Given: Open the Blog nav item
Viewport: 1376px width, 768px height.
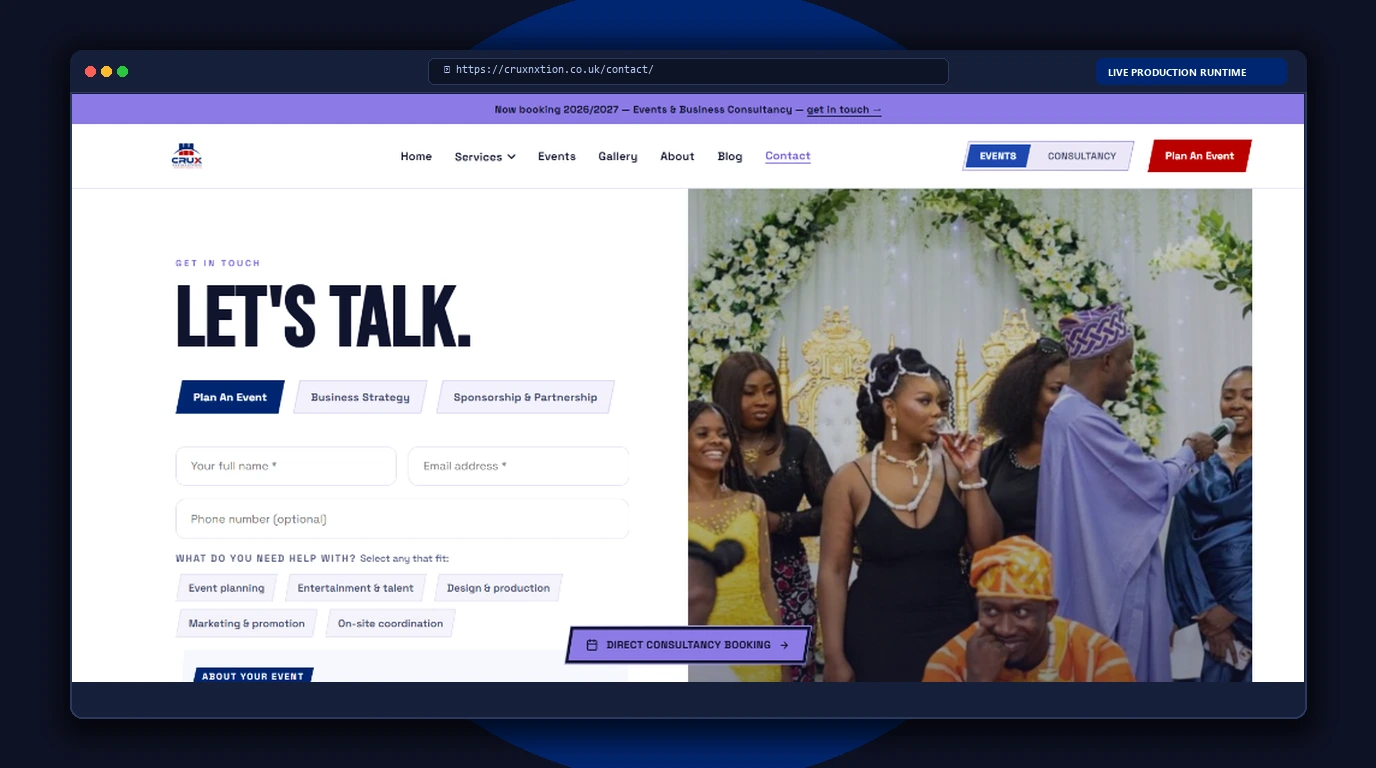Looking at the screenshot, I should click(730, 156).
